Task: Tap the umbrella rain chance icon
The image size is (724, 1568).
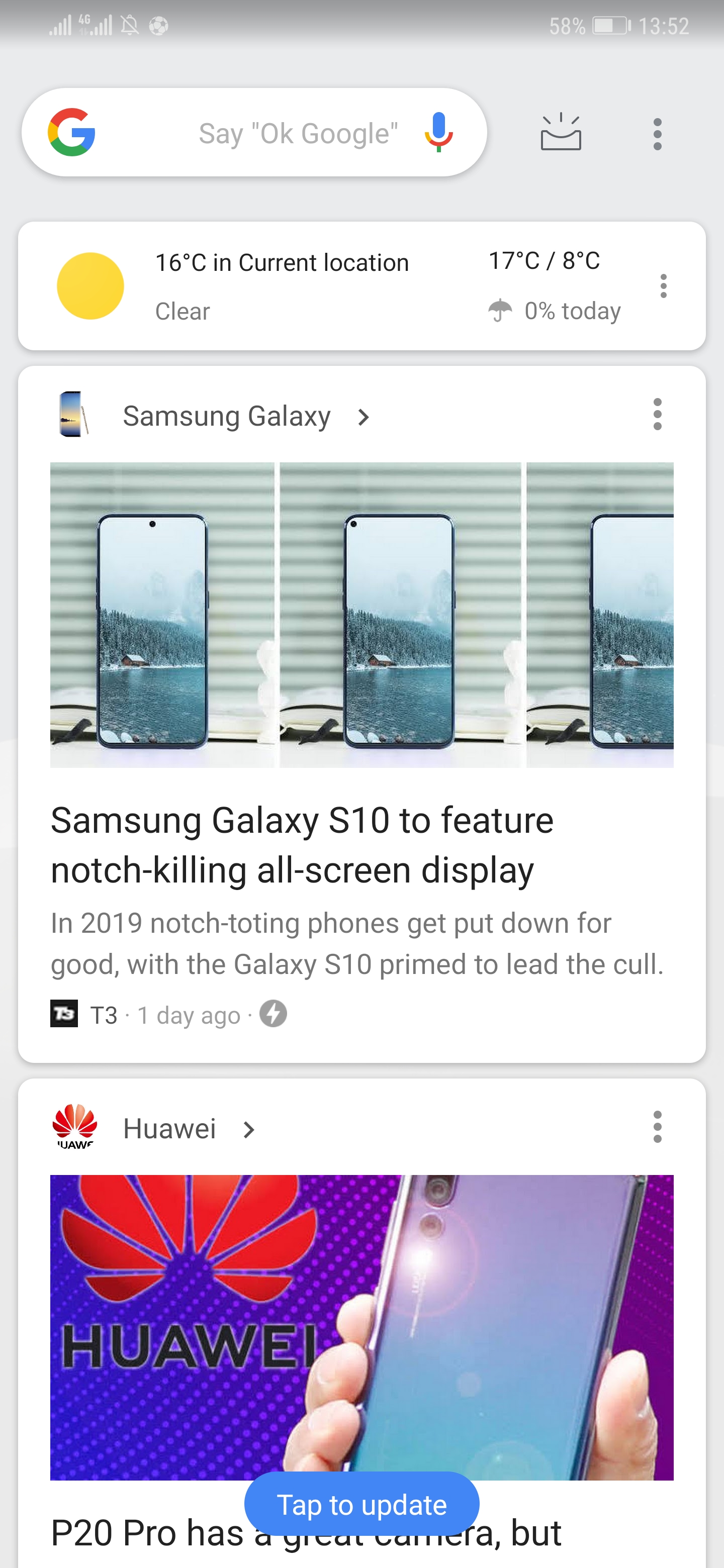Action: point(500,311)
